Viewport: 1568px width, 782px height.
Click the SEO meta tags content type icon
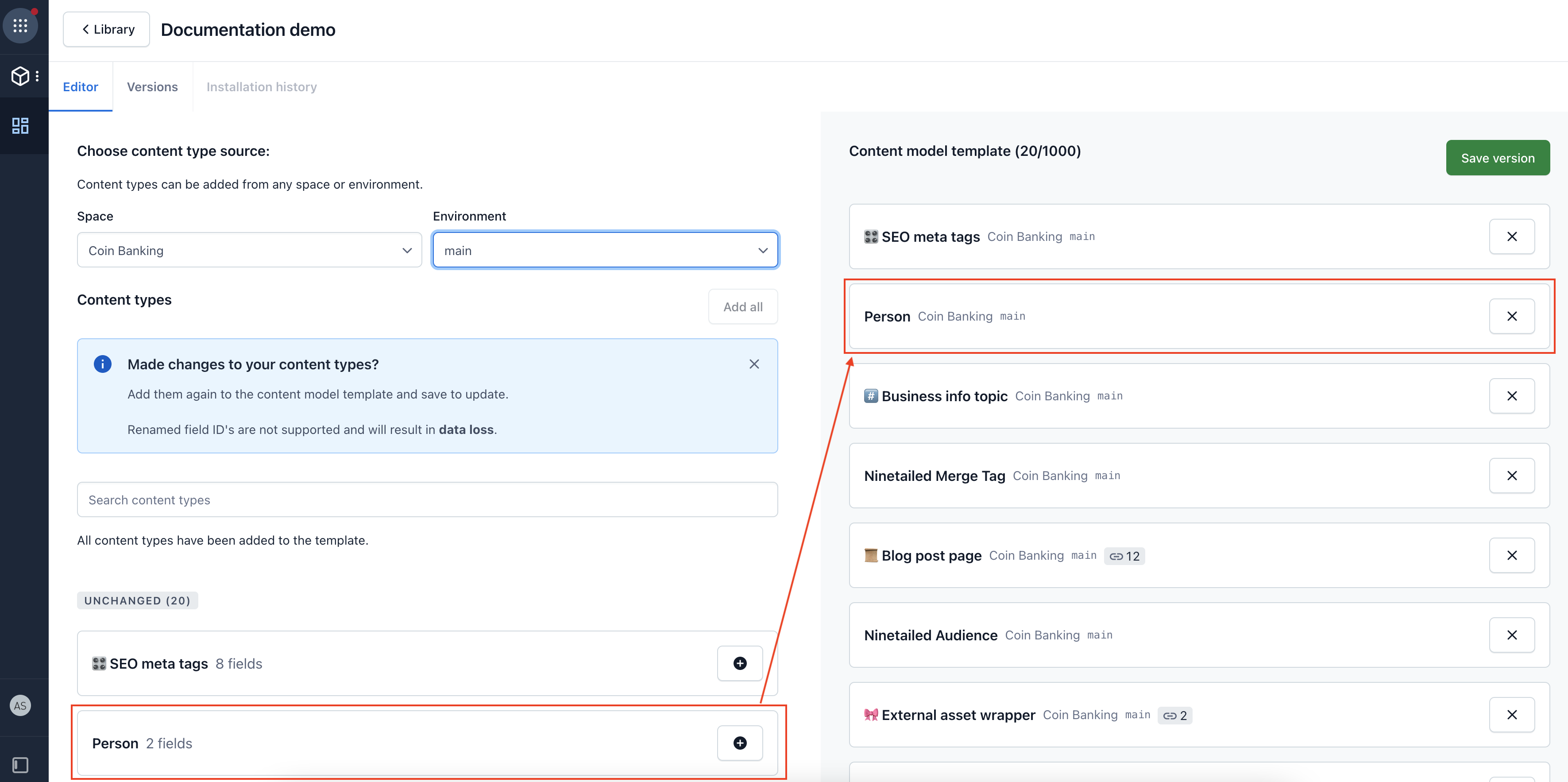tap(100, 663)
